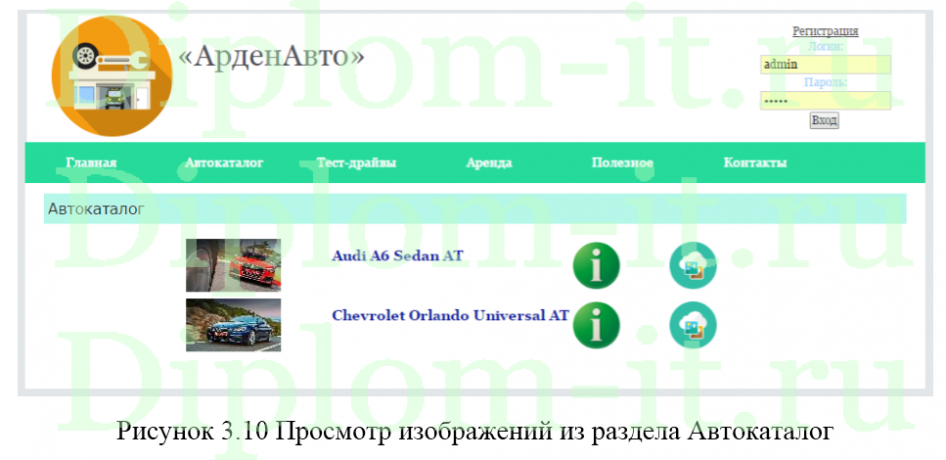Viewport: 946px width, 460px height.
Task: View image gallery for Audi A6 Sedan
Action: 692,265
